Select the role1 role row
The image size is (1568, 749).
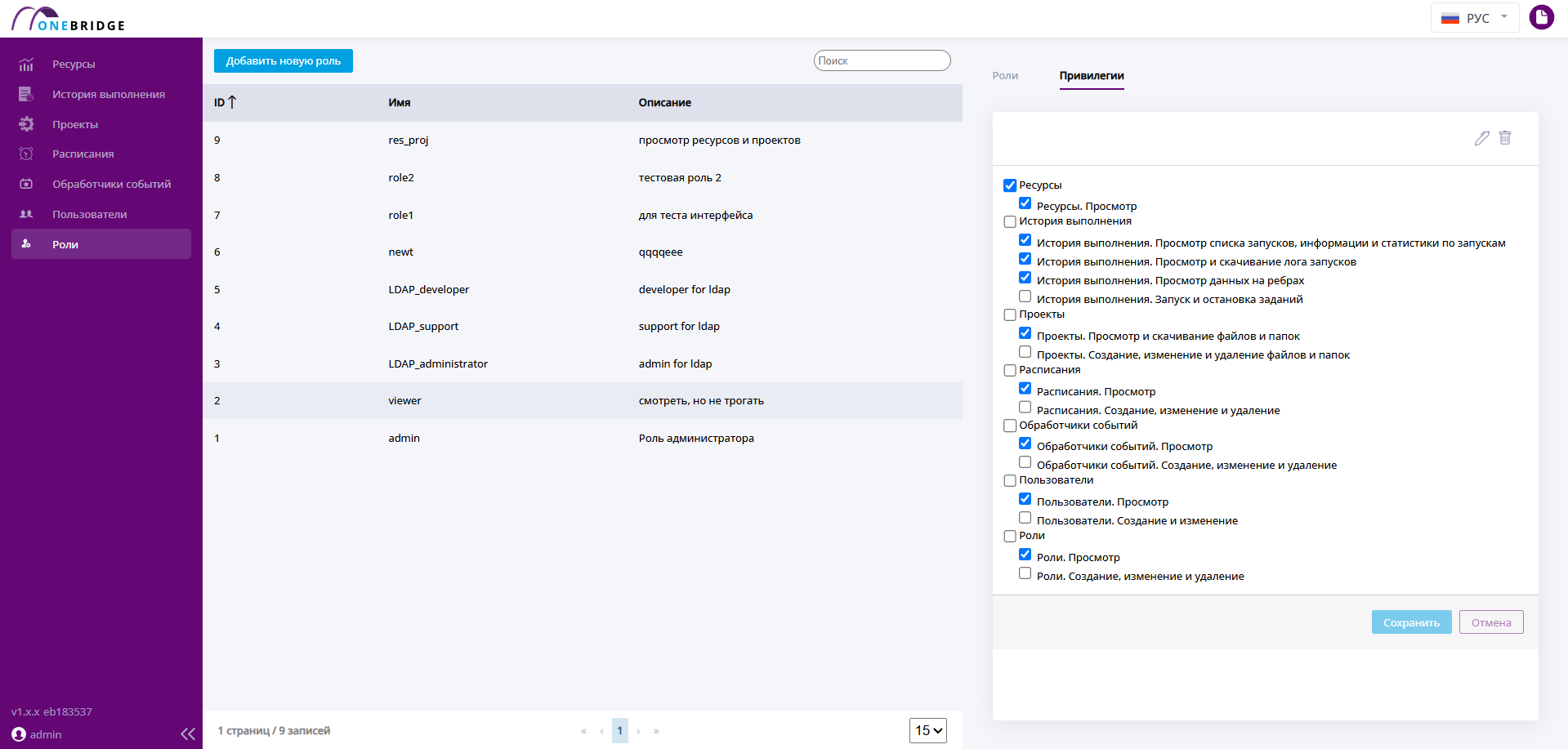click(583, 216)
